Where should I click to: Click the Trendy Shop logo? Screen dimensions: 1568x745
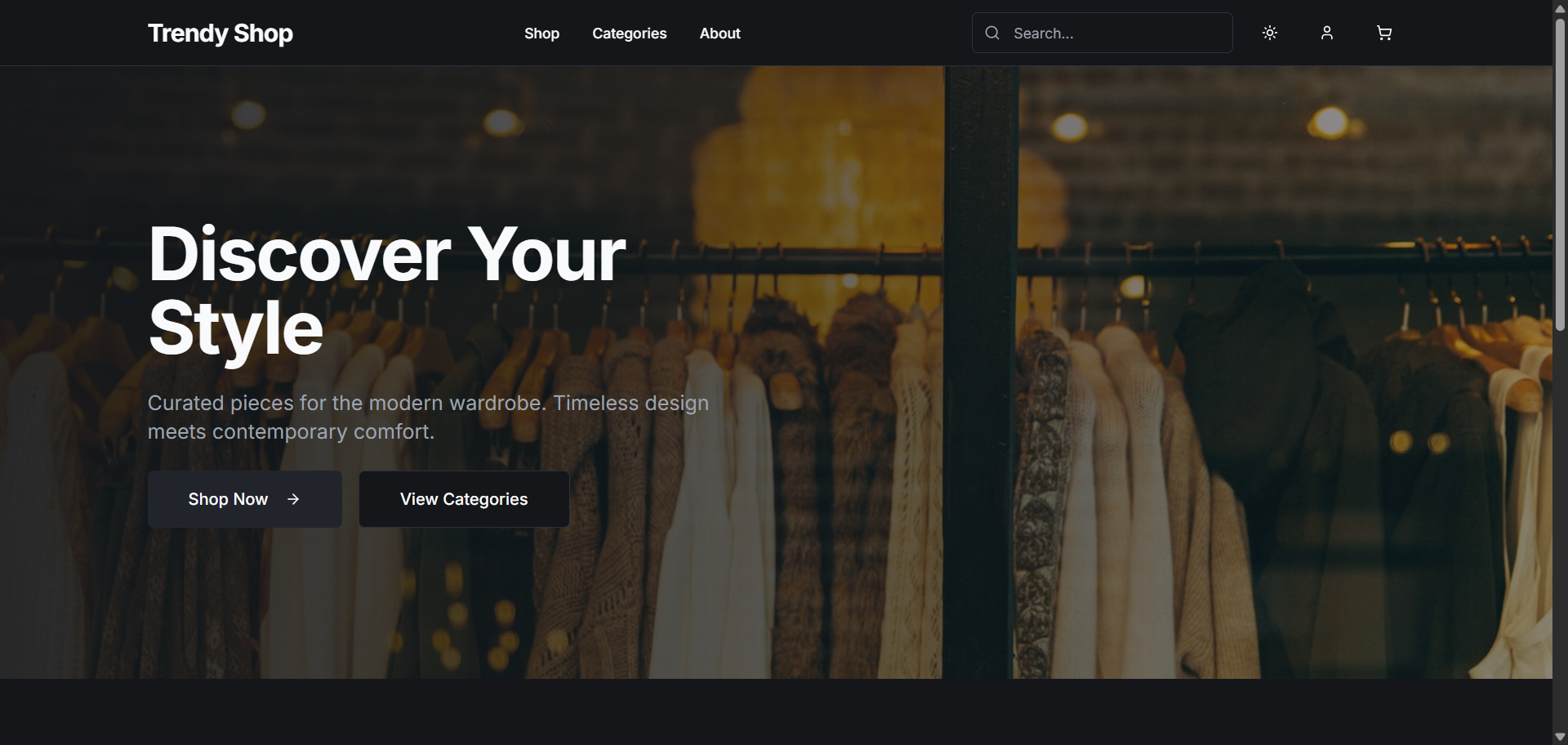220,33
